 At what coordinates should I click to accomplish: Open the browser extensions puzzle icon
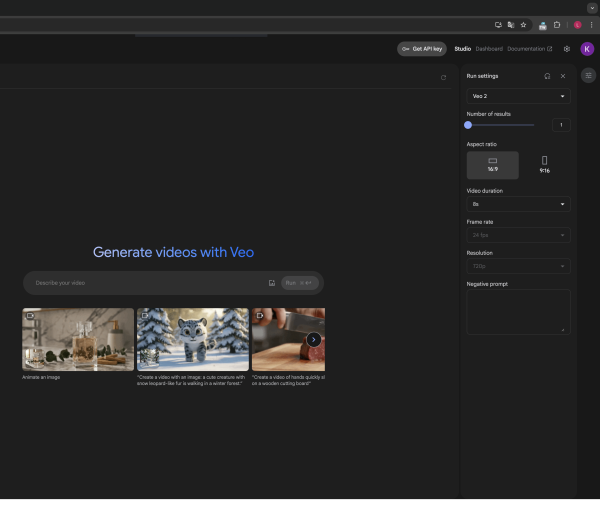click(557, 25)
